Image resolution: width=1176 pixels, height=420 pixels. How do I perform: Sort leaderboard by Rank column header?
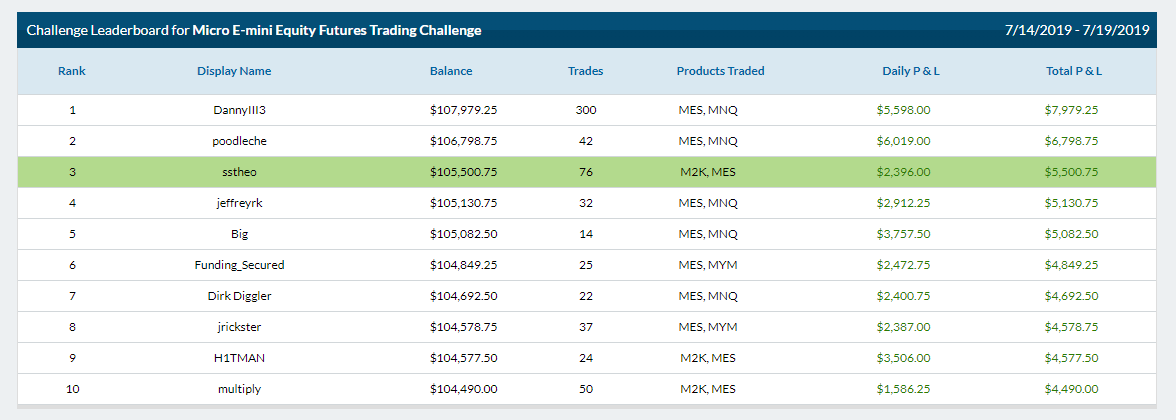(x=72, y=71)
